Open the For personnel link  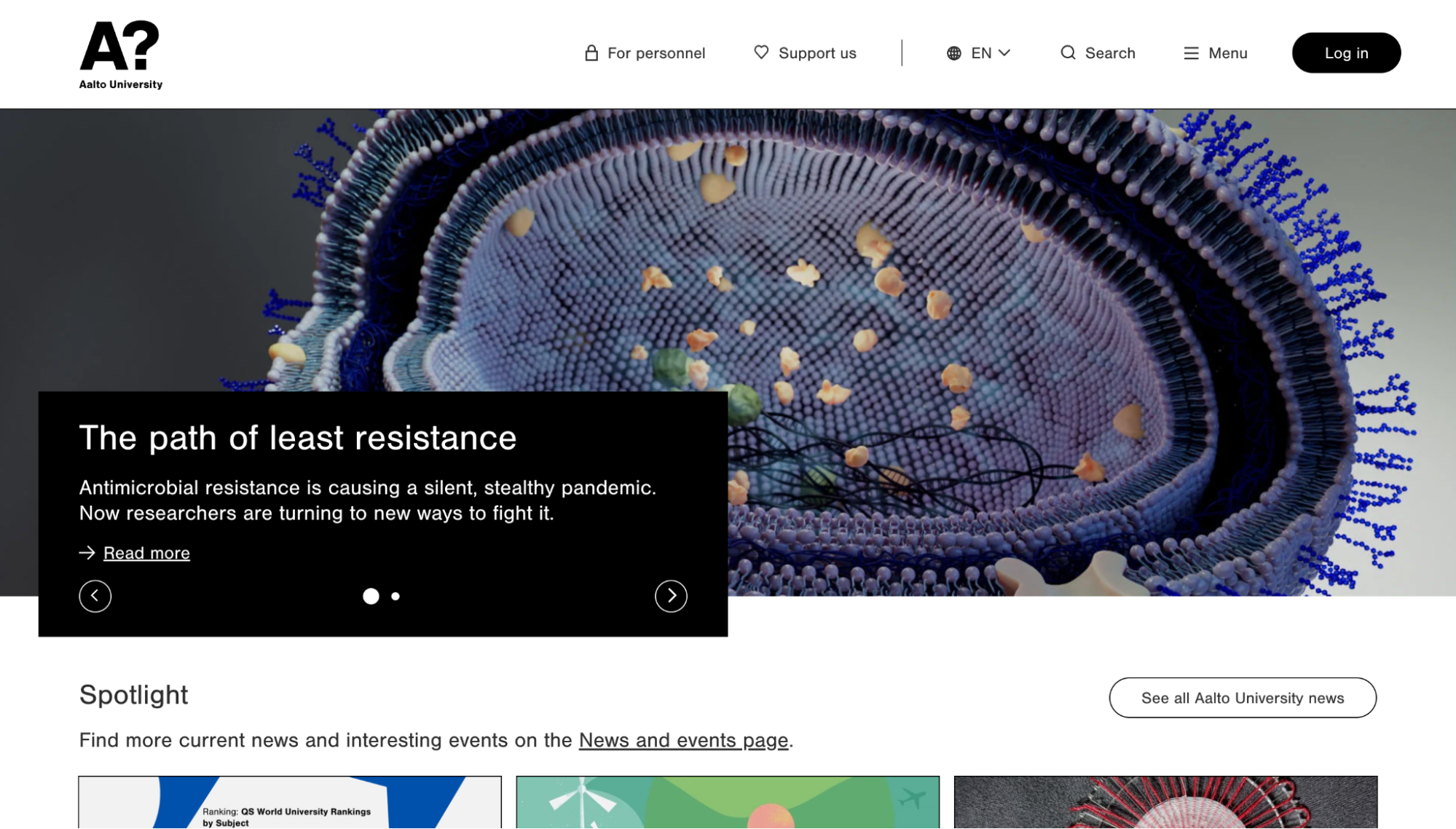click(656, 53)
